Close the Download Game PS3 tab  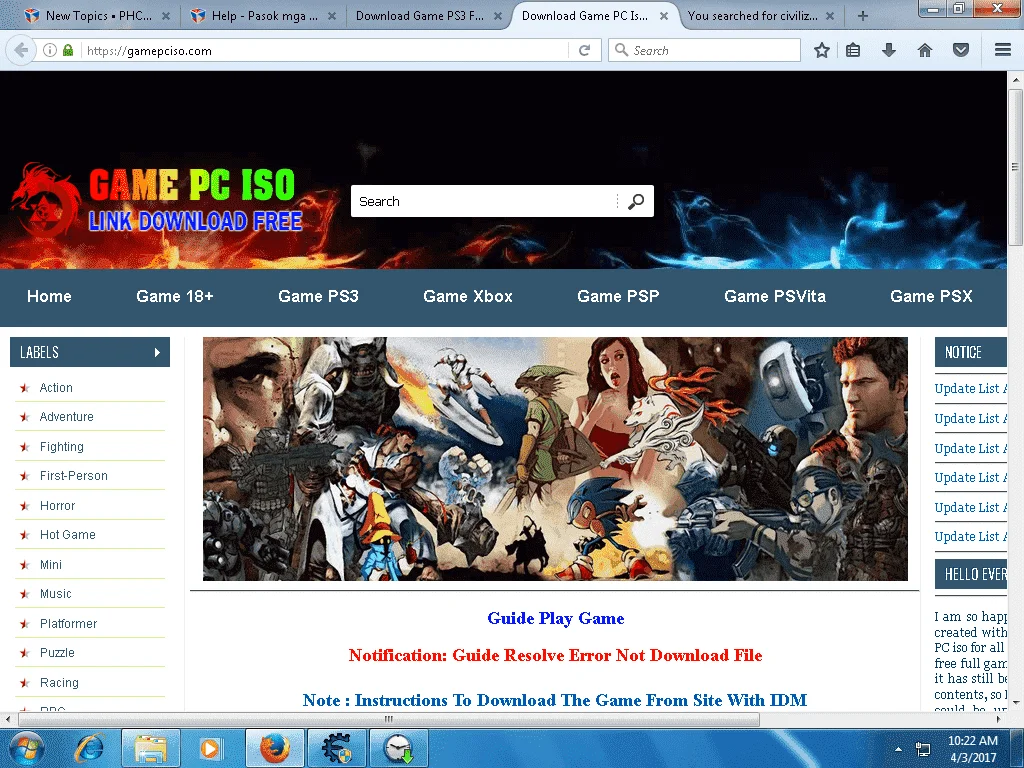tap(498, 16)
